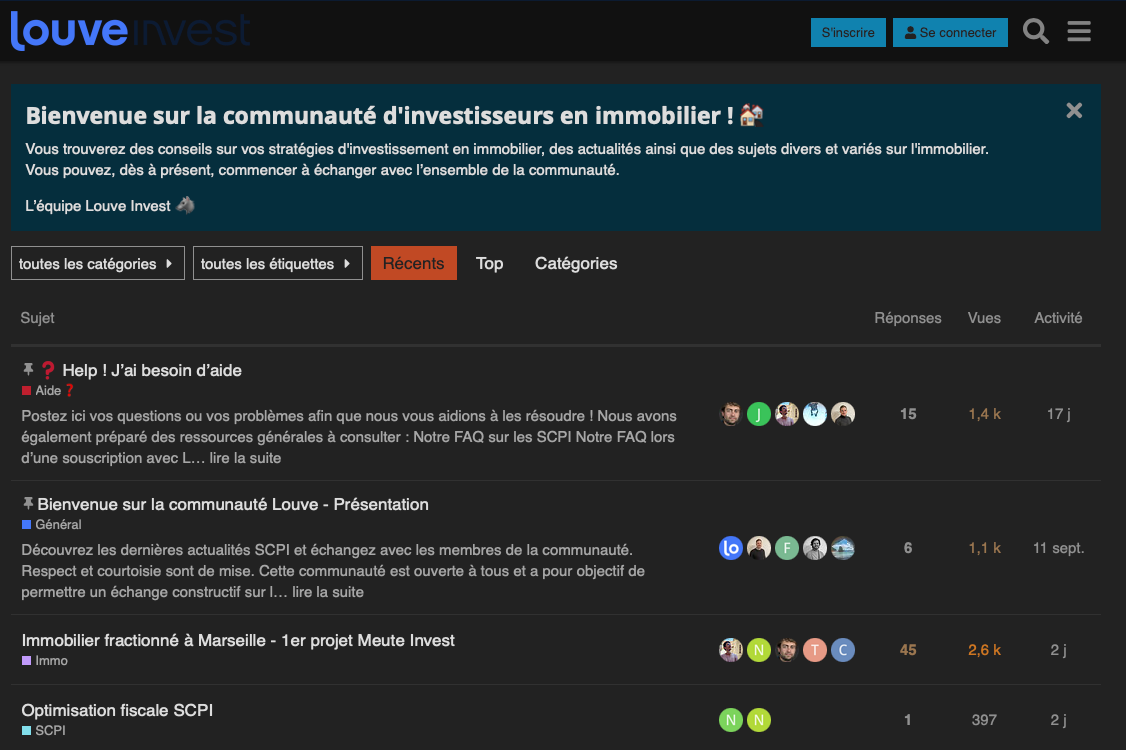1126x750 pixels.
Task: Click the '1,1 k' views value
Action: point(984,548)
